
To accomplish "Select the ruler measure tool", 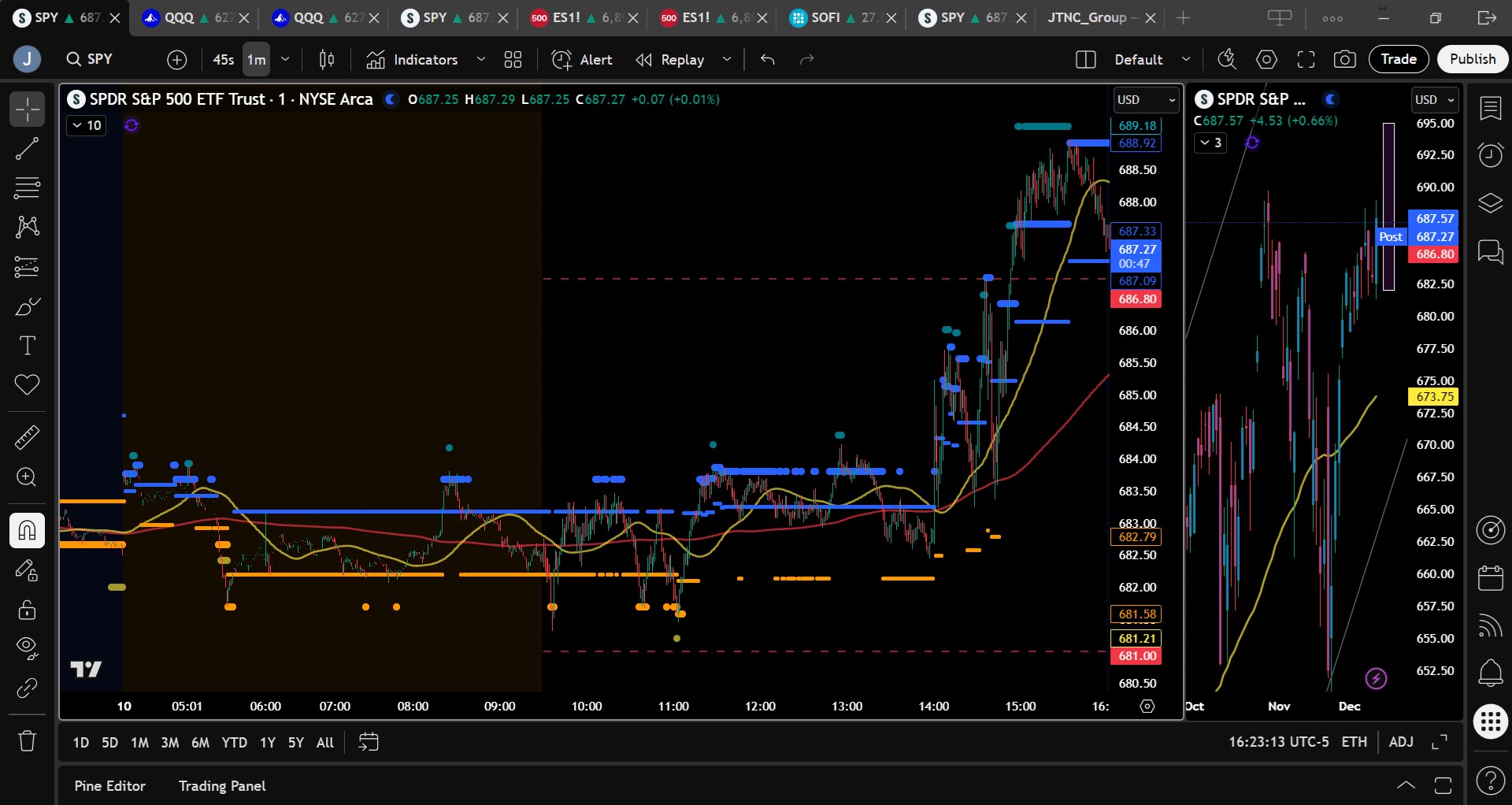I will [27, 437].
